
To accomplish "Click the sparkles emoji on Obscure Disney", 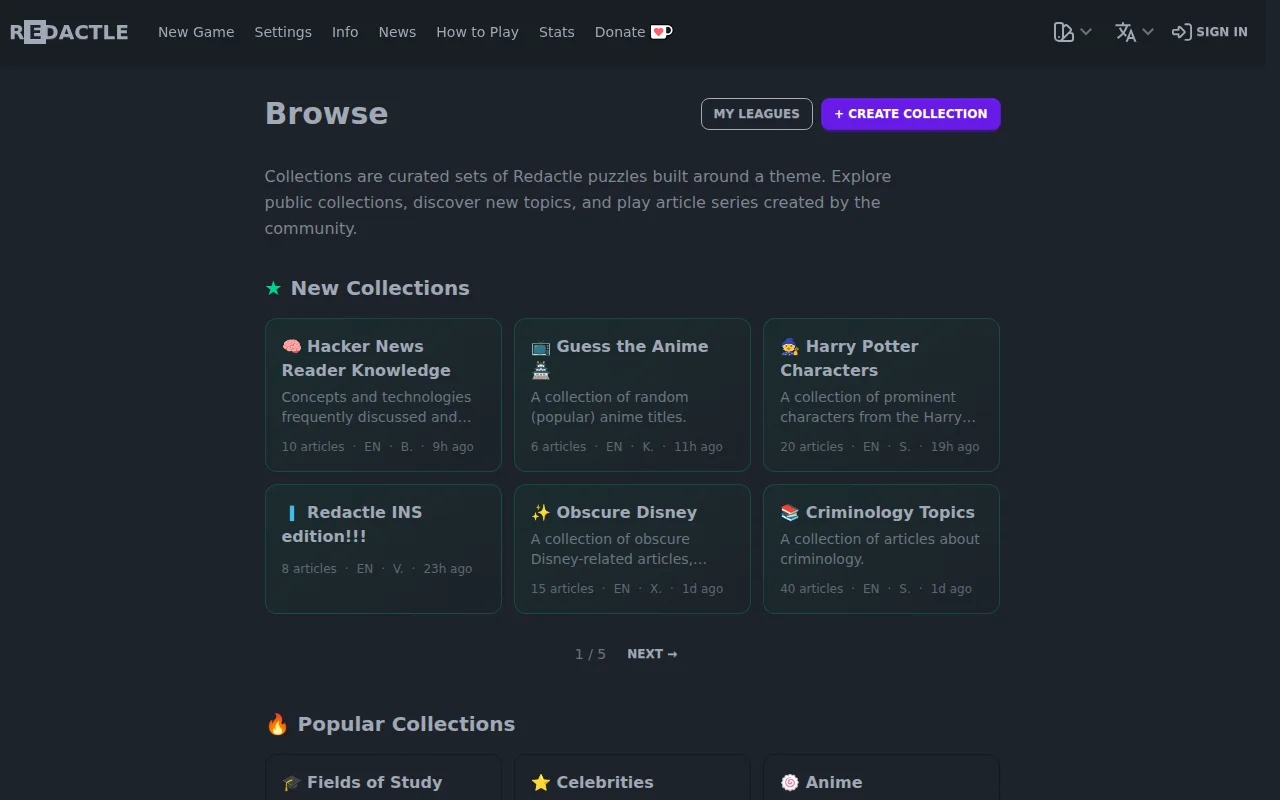I will tap(540, 512).
